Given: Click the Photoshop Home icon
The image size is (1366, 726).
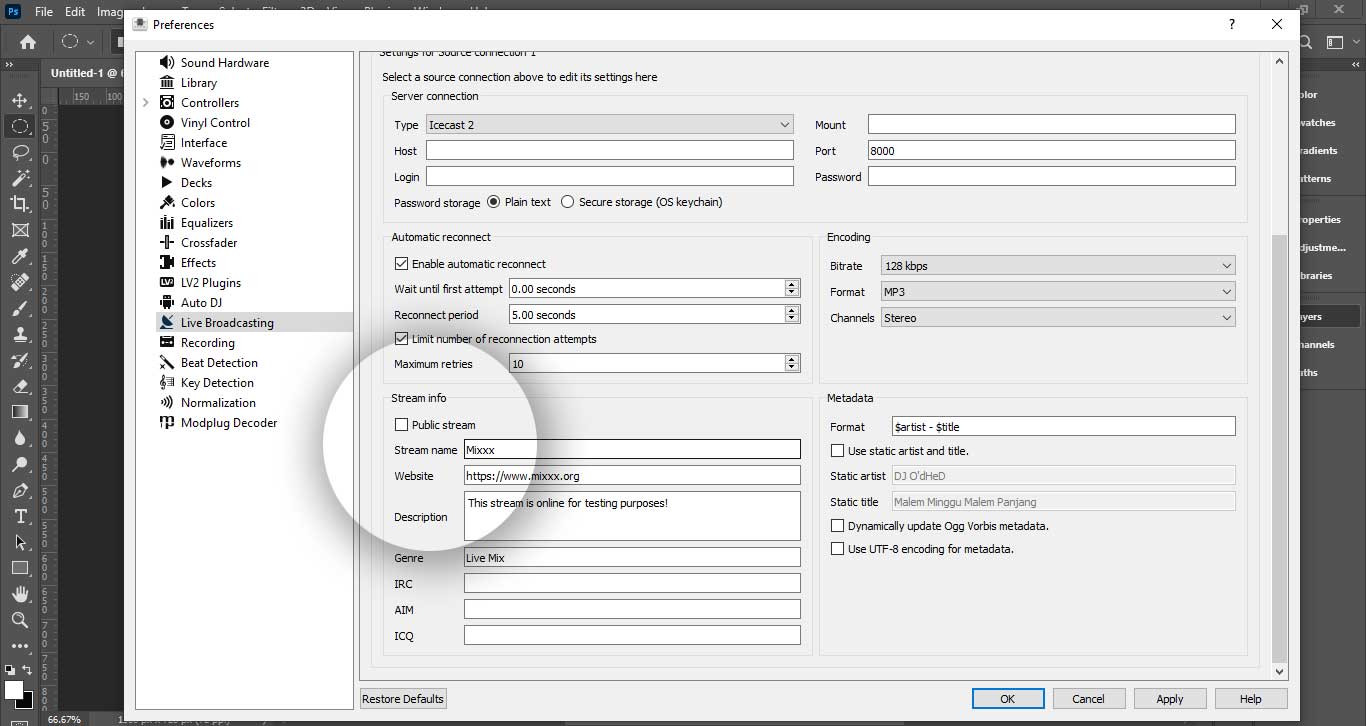Looking at the screenshot, I should (28, 42).
